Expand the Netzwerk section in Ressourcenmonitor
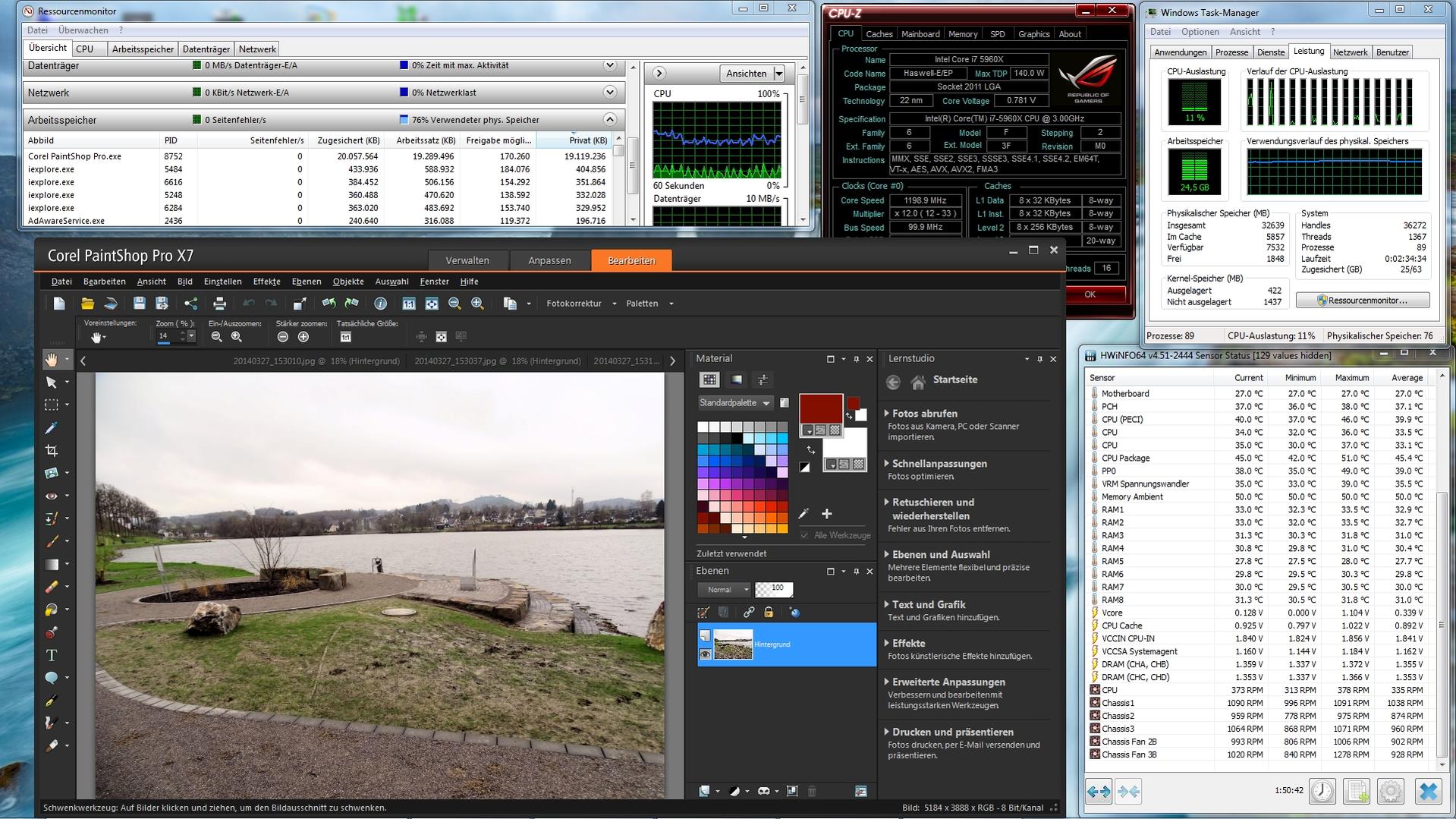 pos(609,93)
